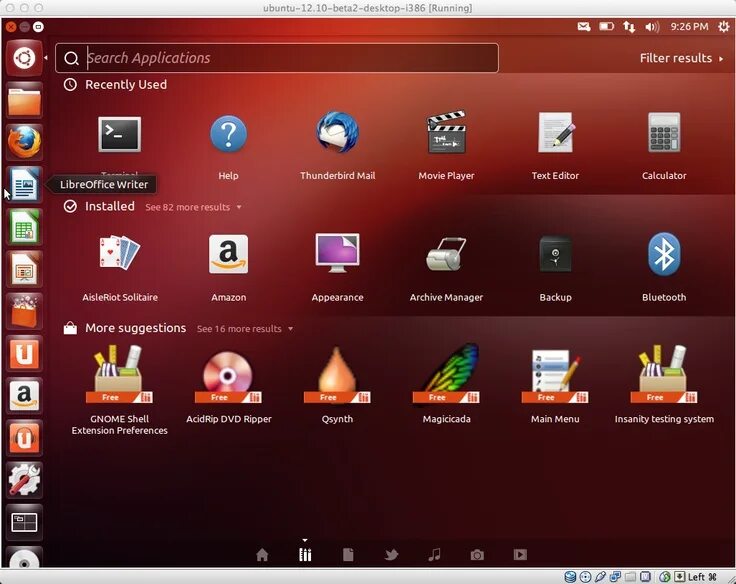
Task: Open Ubuntu One Music Store in launcher
Action: 24,438
